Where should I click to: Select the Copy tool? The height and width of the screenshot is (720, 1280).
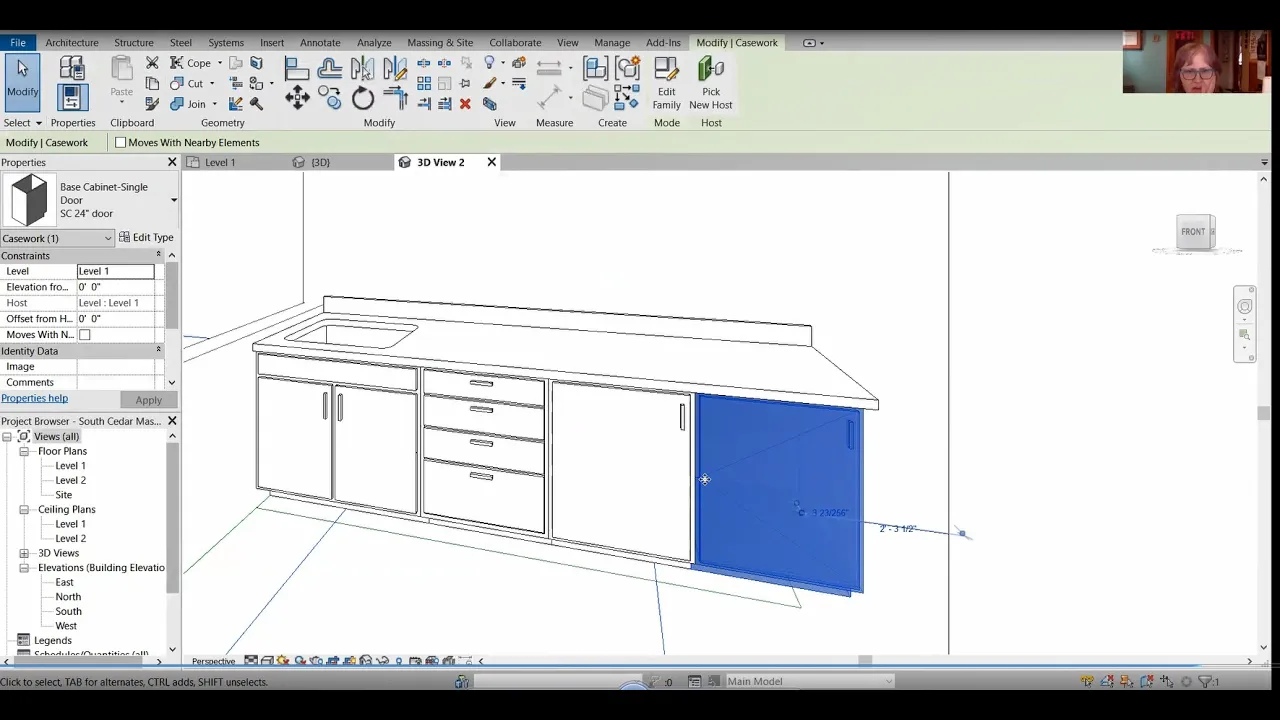329,97
